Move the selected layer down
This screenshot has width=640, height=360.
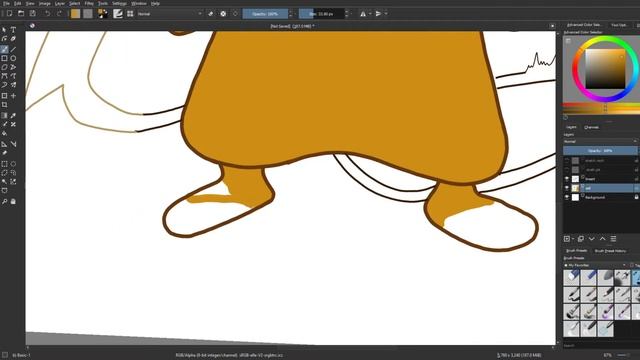[591, 239]
